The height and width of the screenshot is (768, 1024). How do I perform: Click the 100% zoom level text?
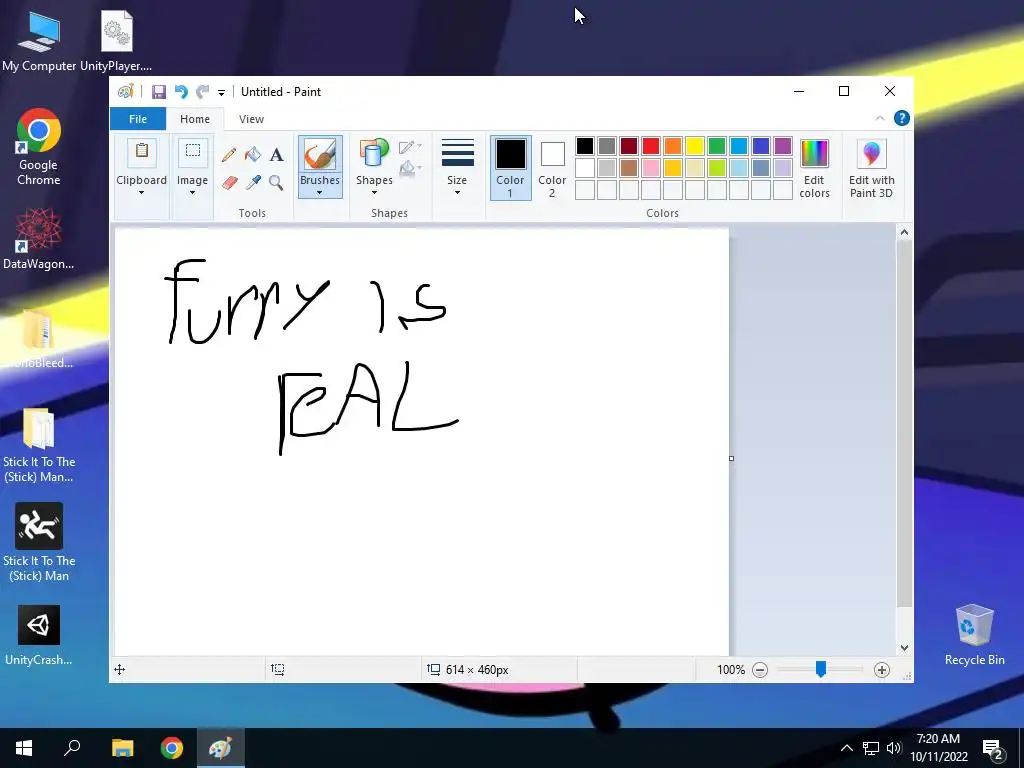731,669
